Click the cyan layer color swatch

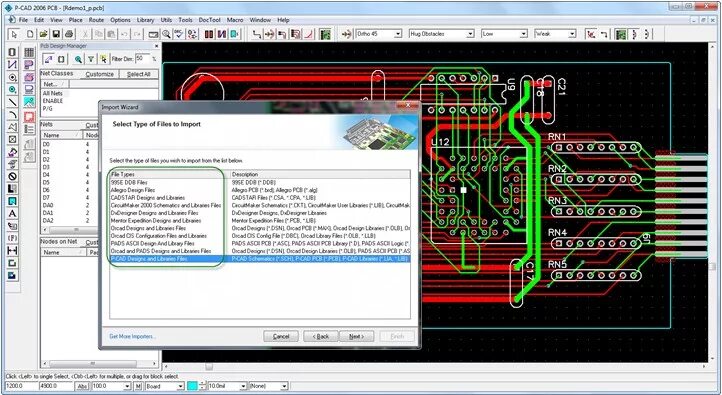[x=192, y=386]
